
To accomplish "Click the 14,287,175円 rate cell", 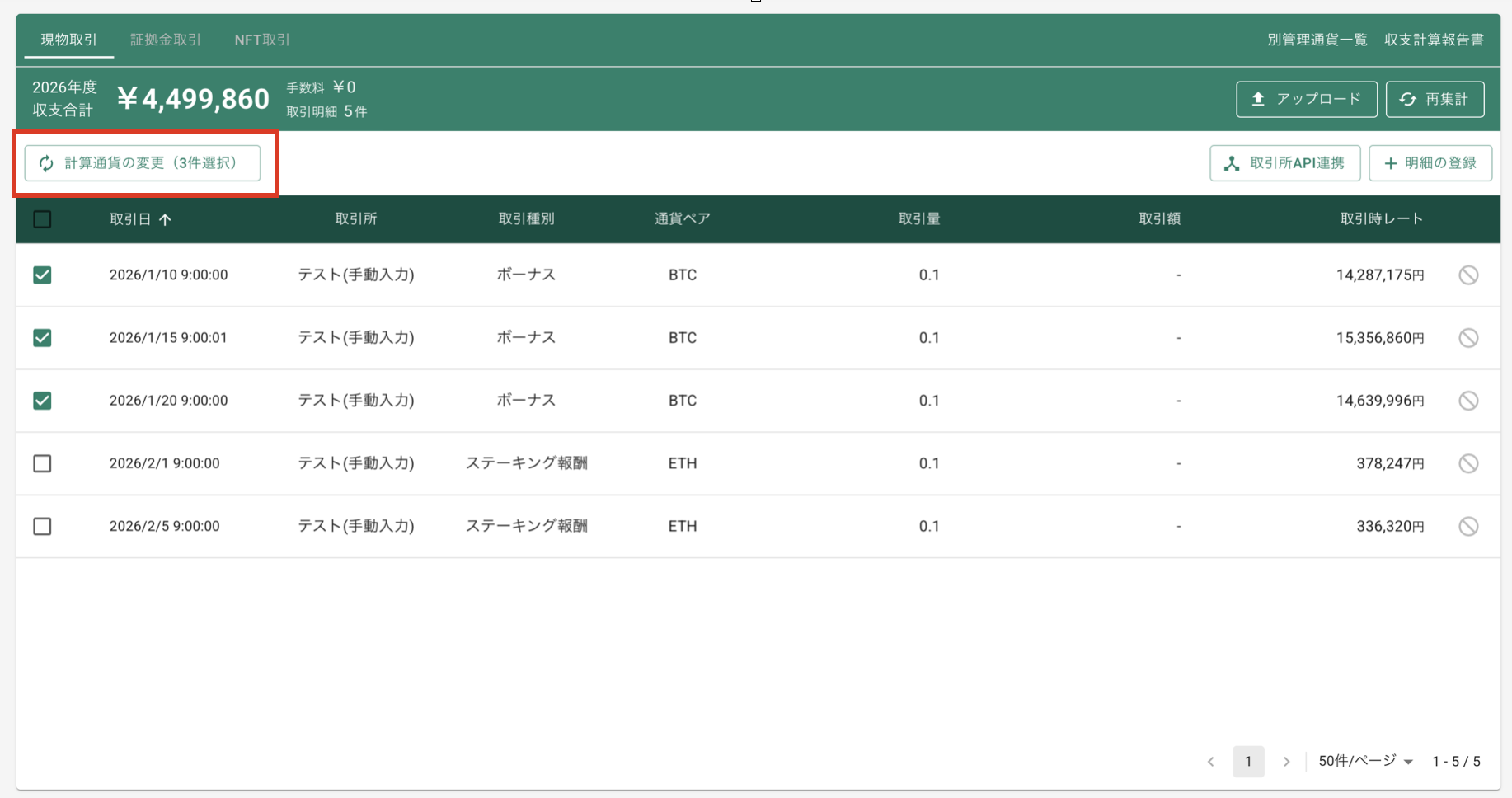I will 1380,275.
